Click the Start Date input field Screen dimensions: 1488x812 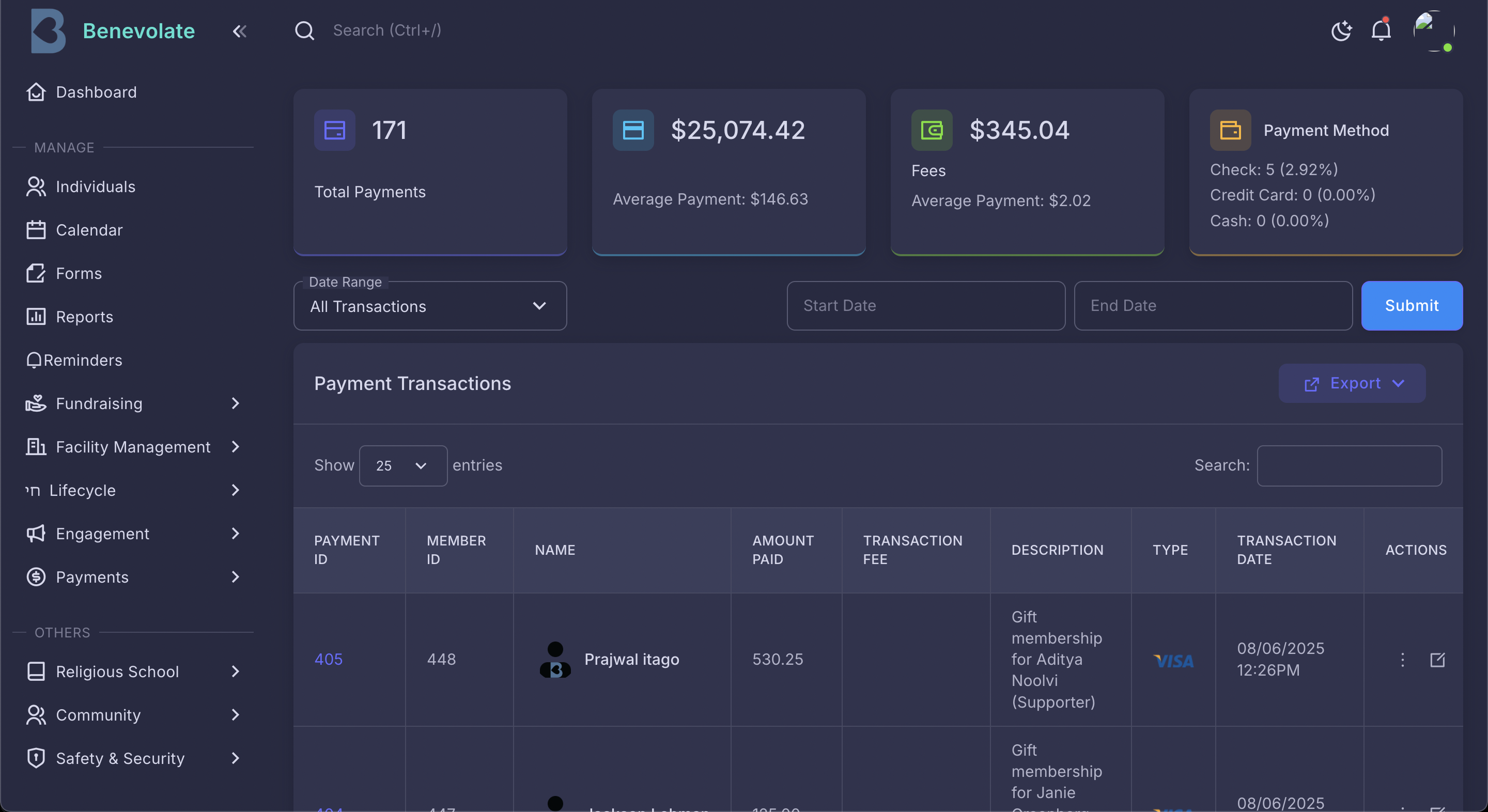click(x=925, y=305)
